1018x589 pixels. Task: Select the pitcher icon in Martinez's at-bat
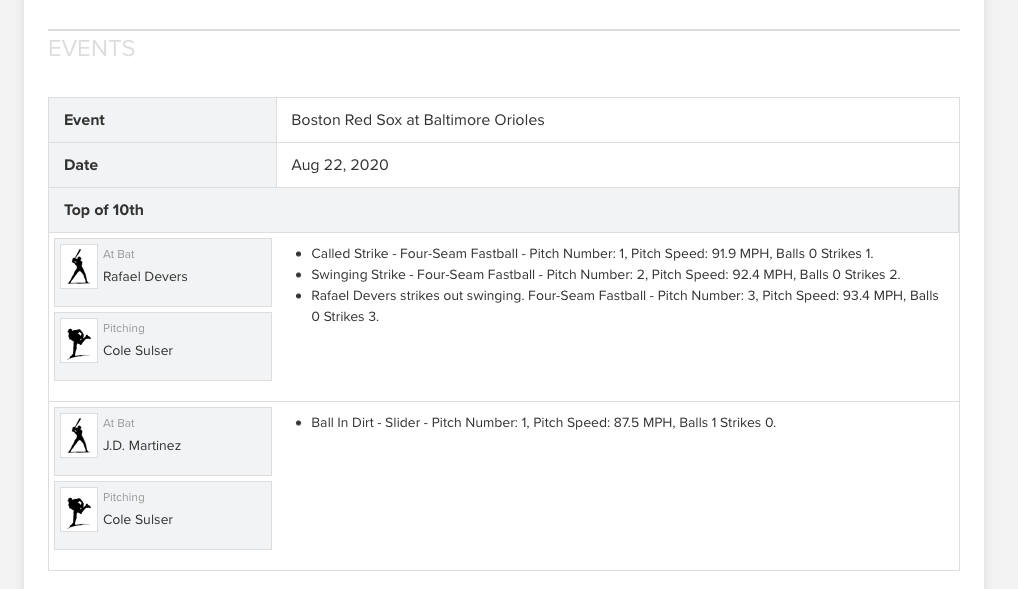click(x=79, y=509)
